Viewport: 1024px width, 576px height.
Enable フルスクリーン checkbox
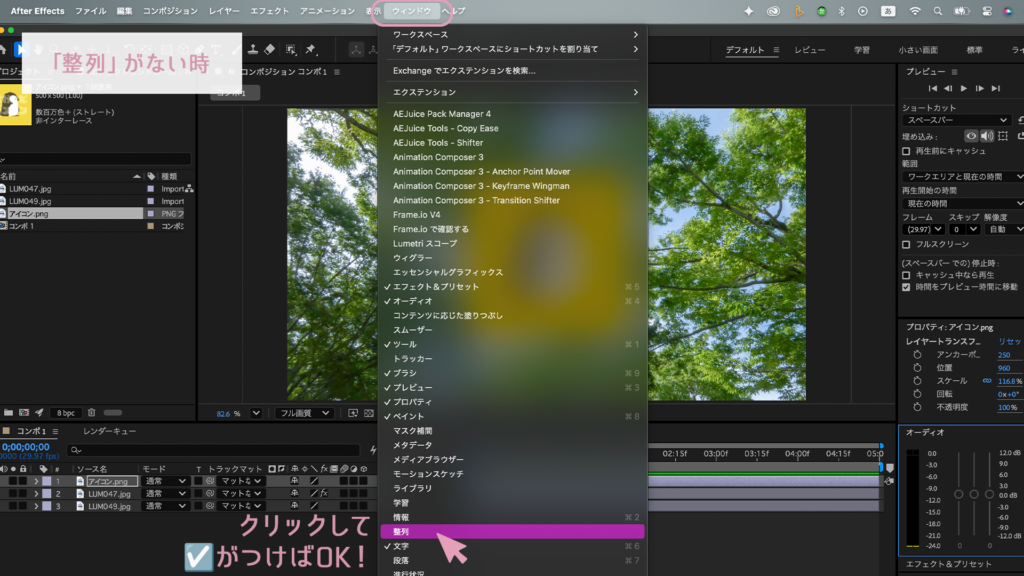906,244
